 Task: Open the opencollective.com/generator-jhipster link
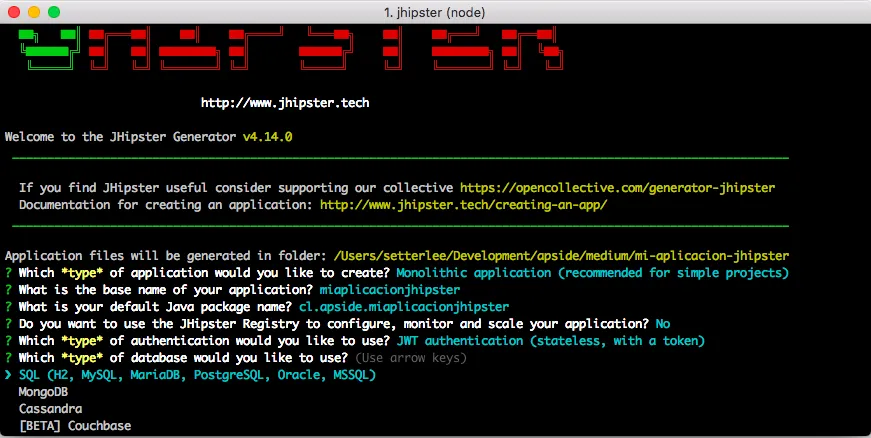click(x=617, y=188)
